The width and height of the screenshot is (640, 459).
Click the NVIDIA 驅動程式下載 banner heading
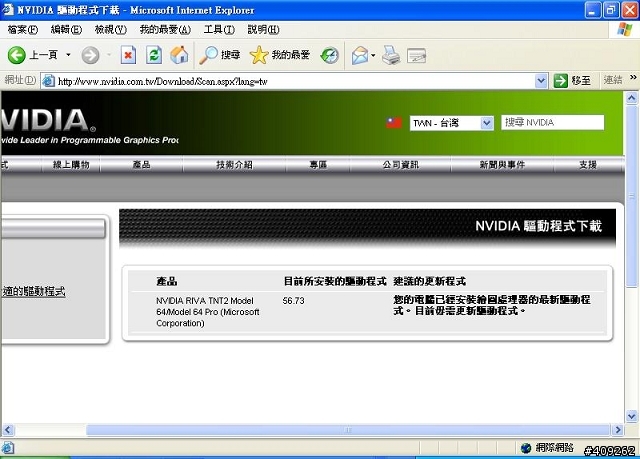tap(538, 226)
